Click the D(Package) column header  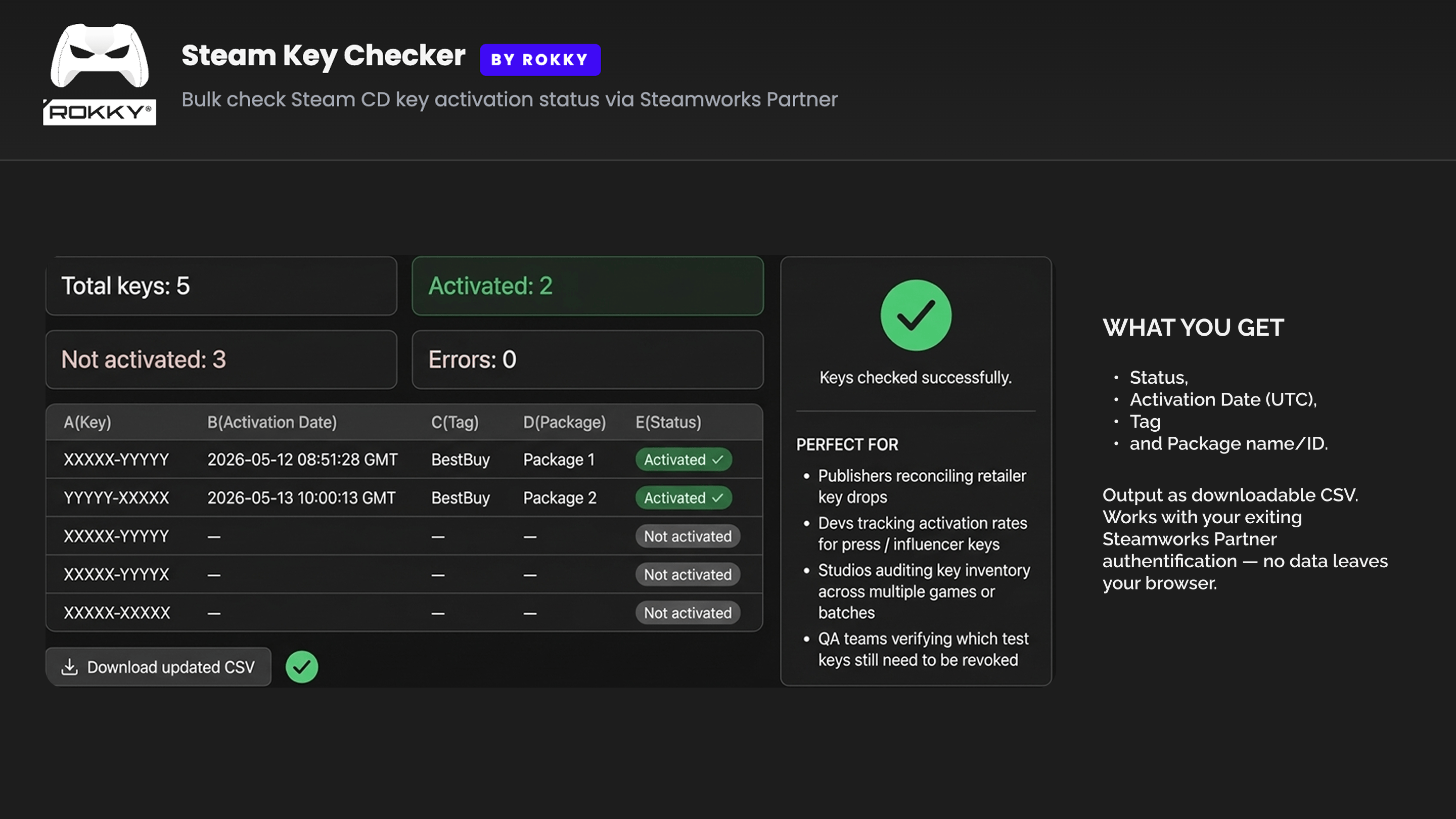564,422
